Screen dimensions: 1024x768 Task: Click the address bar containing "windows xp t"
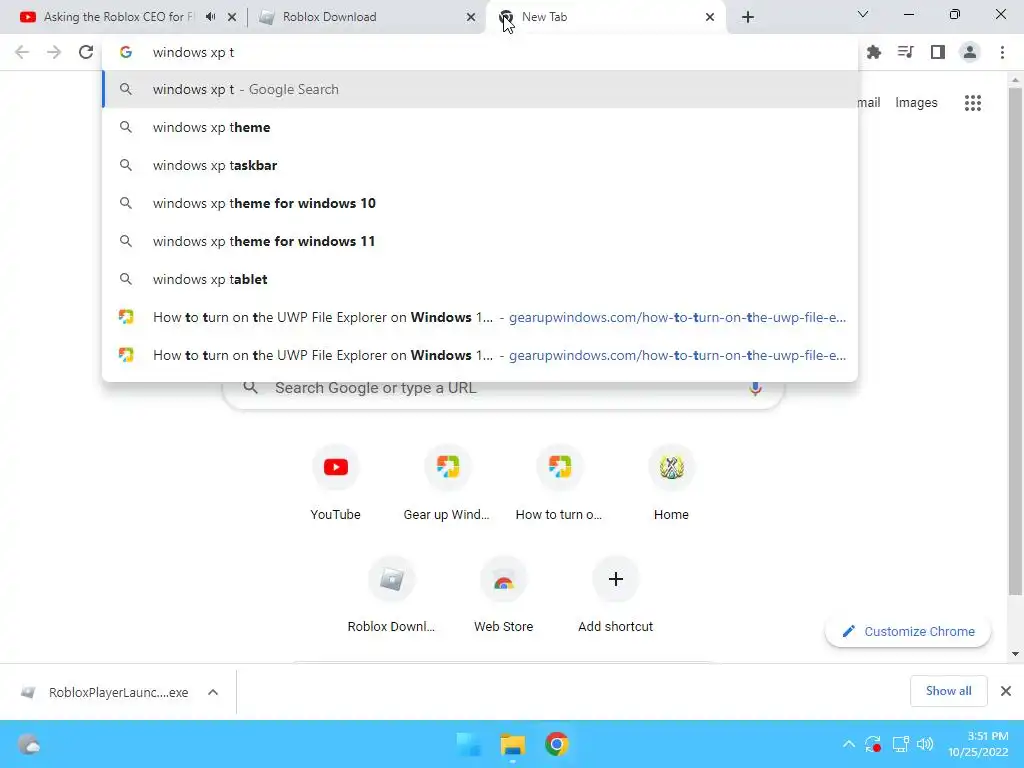pyautogui.click(x=480, y=52)
